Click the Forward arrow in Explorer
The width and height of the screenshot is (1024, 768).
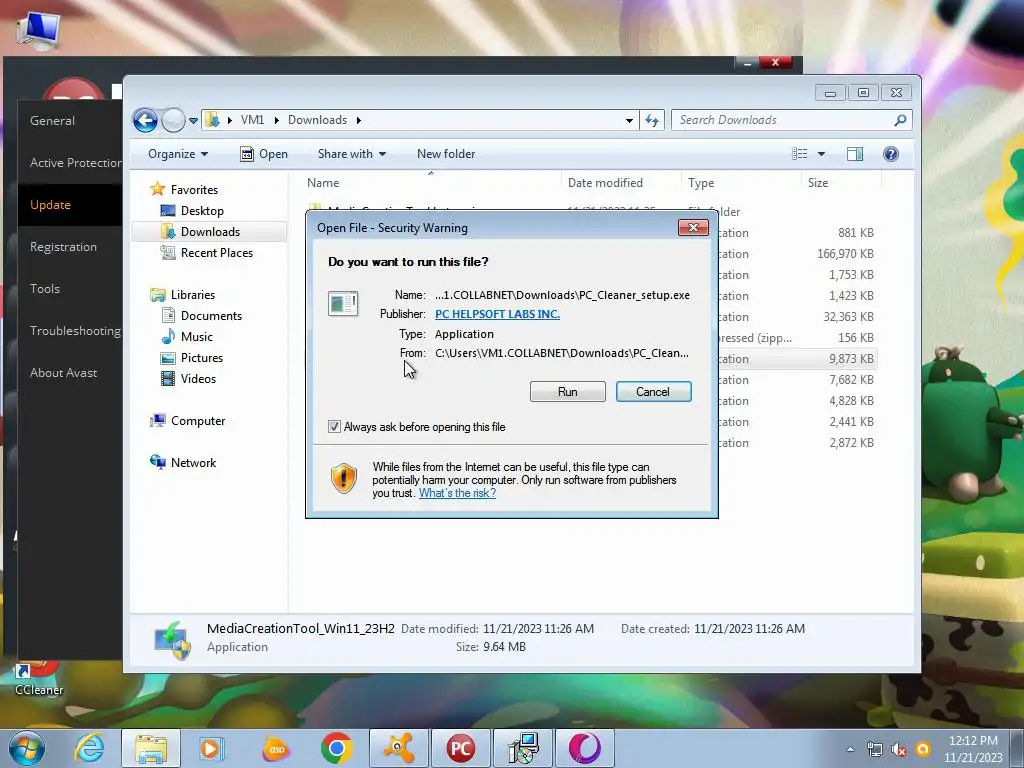(173, 120)
